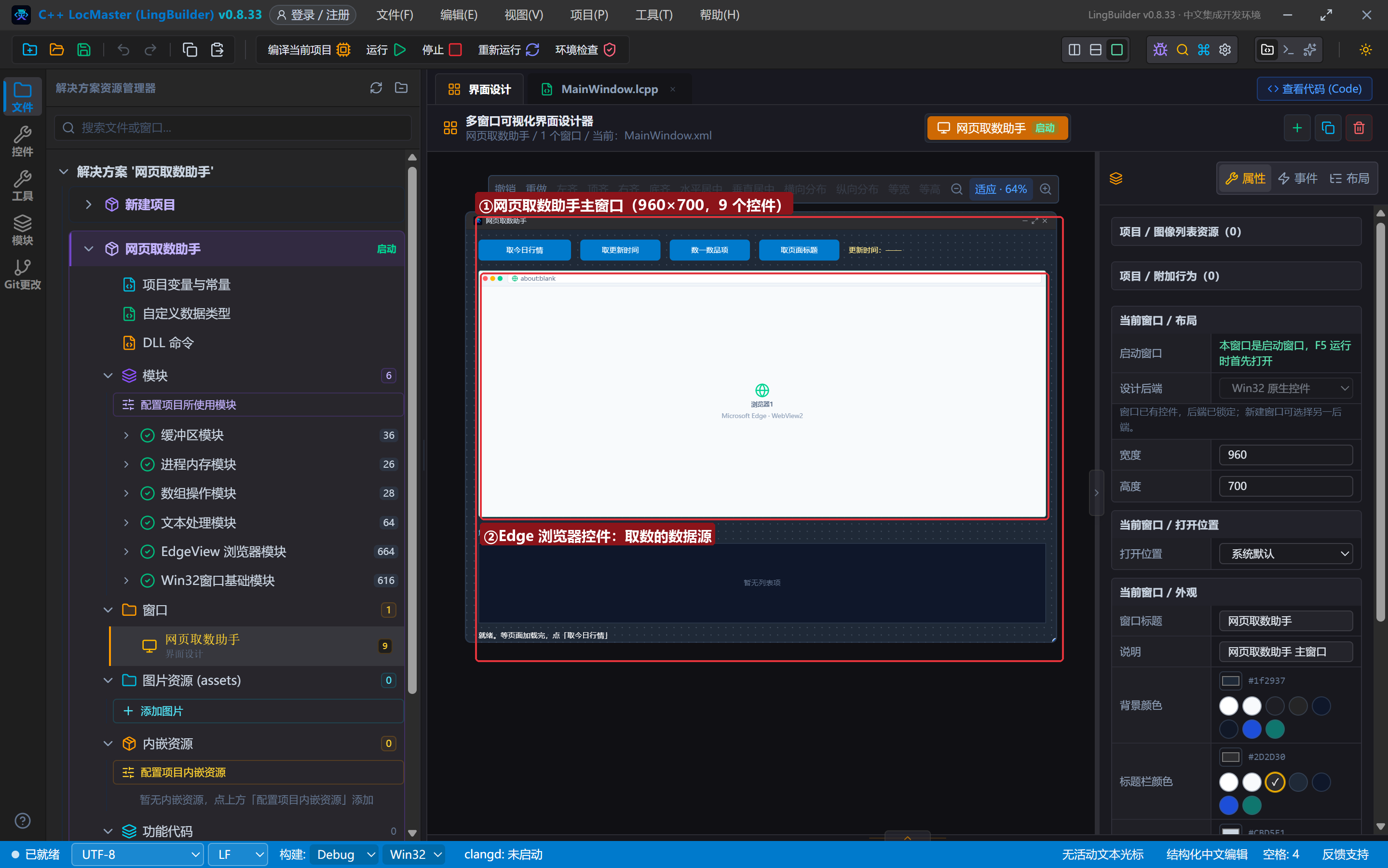Refresh the solution explorer
This screenshot has height=868, width=1388.
tap(376, 88)
